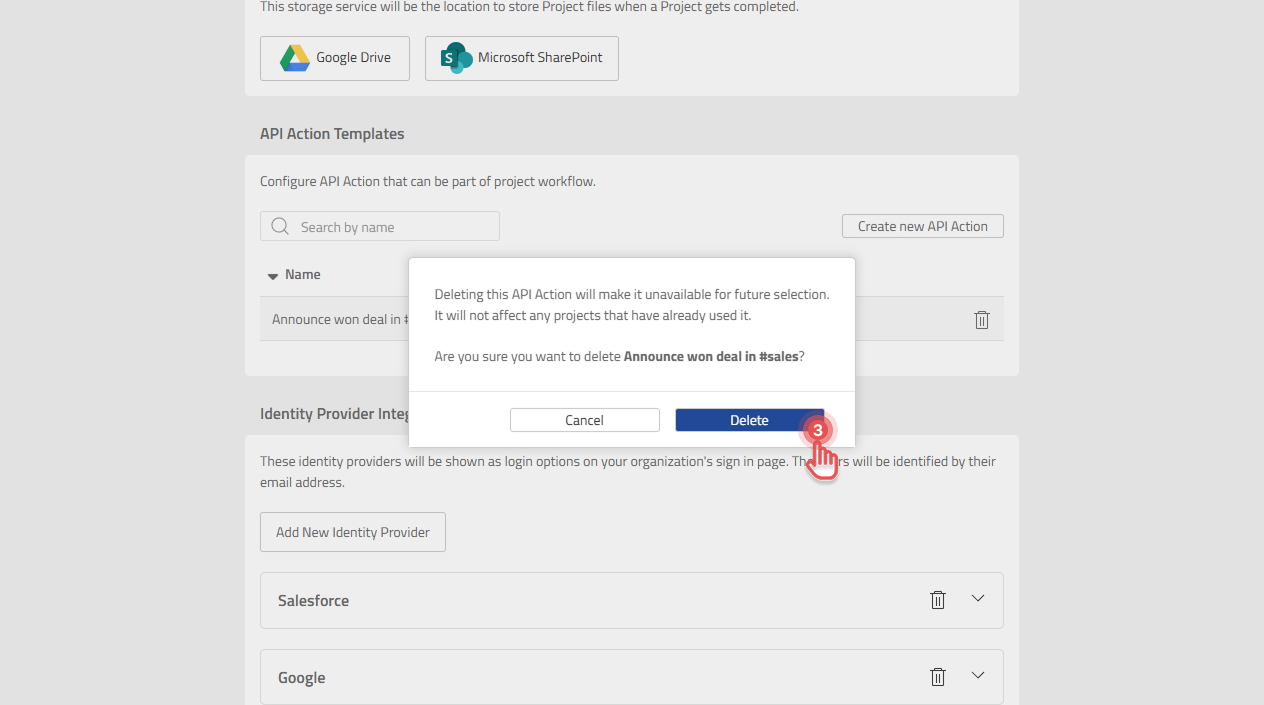Confirm deletion with the Delete button

[749, 420]
